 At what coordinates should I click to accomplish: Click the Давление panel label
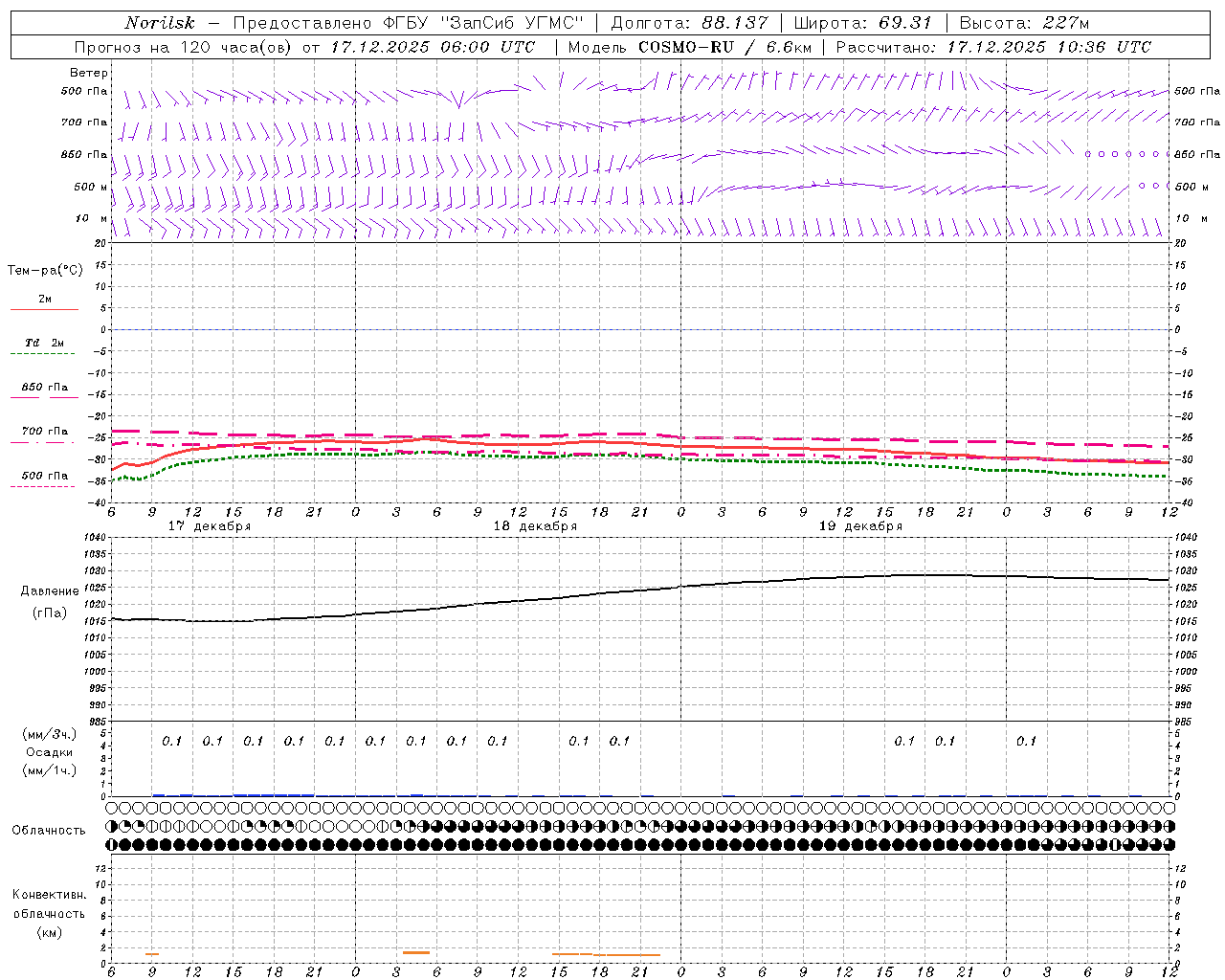[x=50, y=591]
